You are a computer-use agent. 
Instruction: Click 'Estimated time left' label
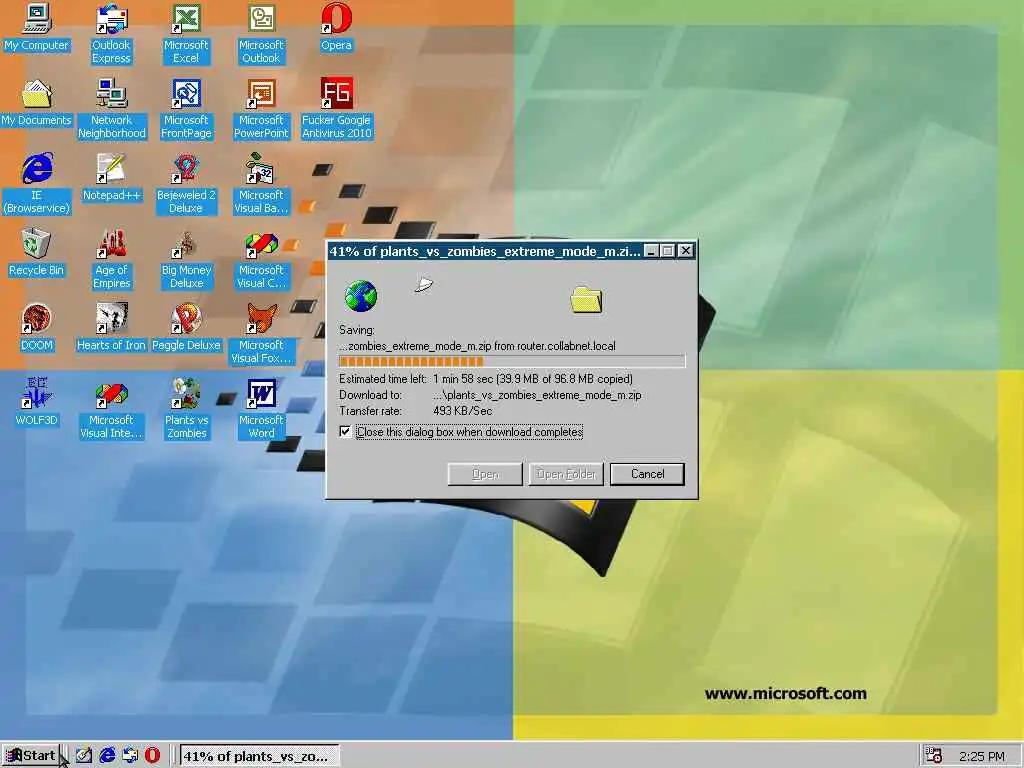click(383, 379)
